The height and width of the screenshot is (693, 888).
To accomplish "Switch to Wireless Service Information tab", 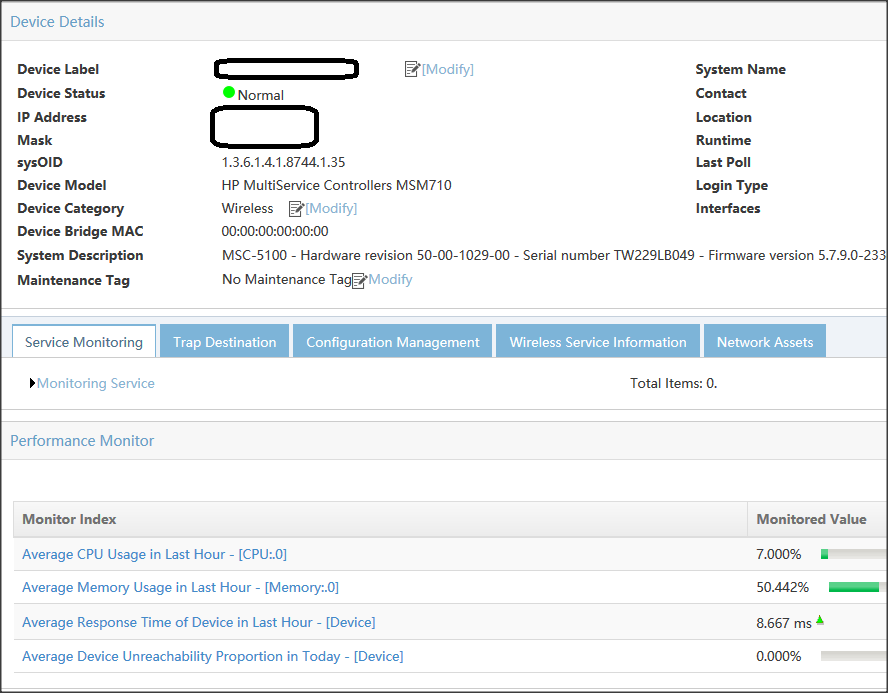I will click(x=597, y=341).
